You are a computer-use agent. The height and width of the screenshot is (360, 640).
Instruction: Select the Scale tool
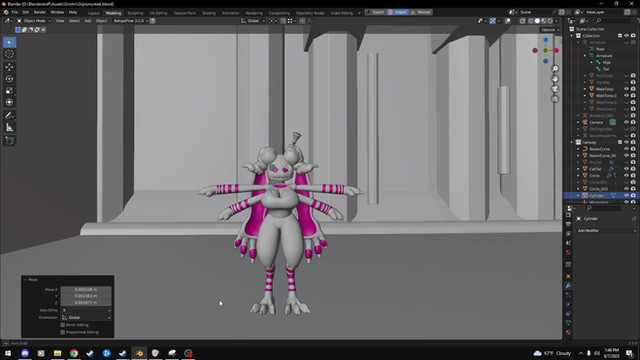(9, 91)
